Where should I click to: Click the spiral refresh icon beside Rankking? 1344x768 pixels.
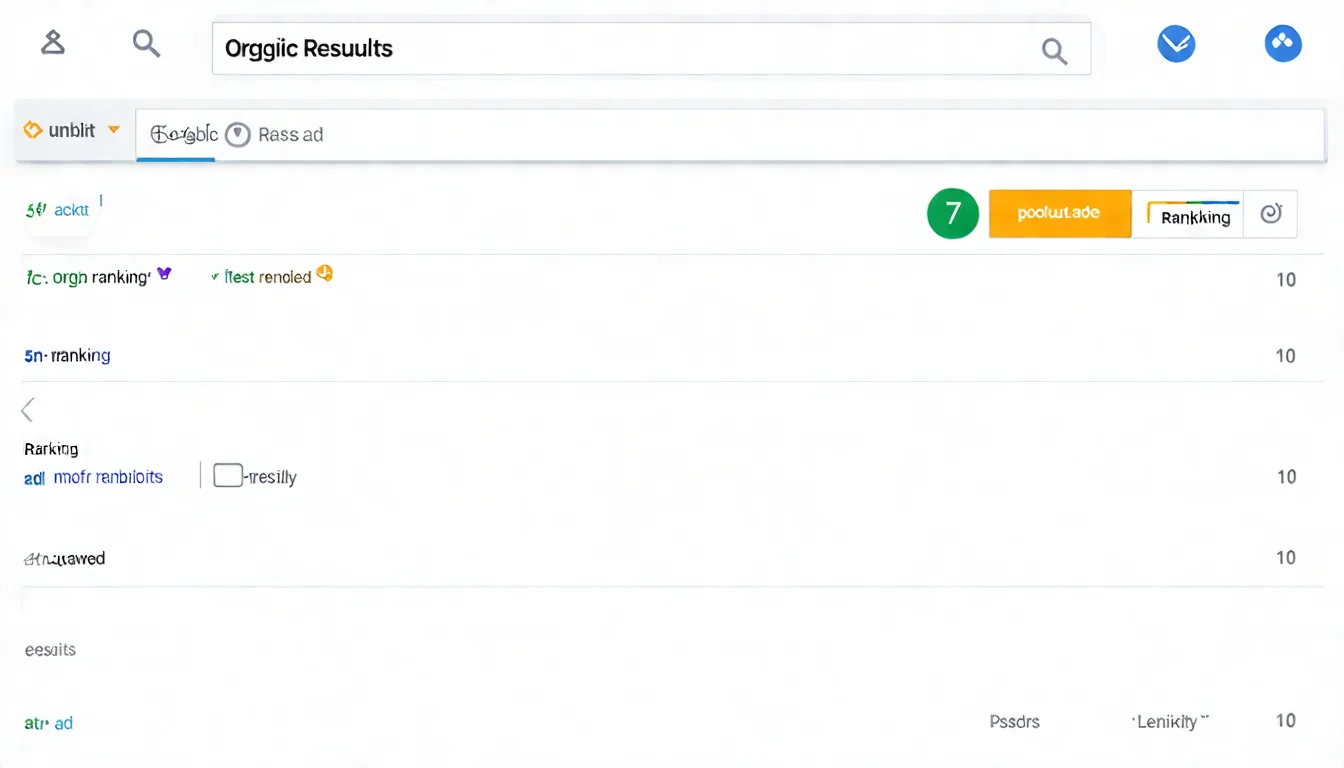point(1271,213)
